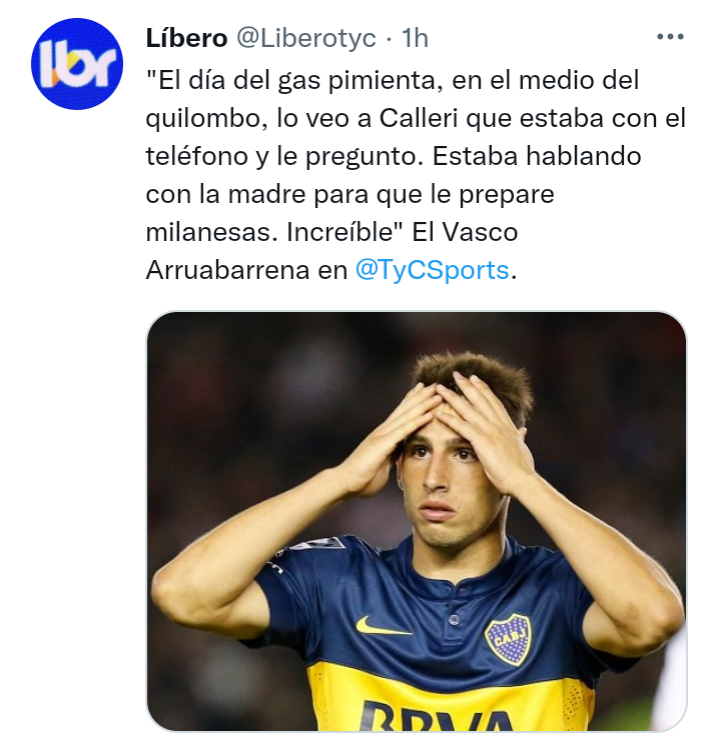The width and height of the screenshot is (719, 746).
Task: Open the three-dot more options menu
Action: 670,37
